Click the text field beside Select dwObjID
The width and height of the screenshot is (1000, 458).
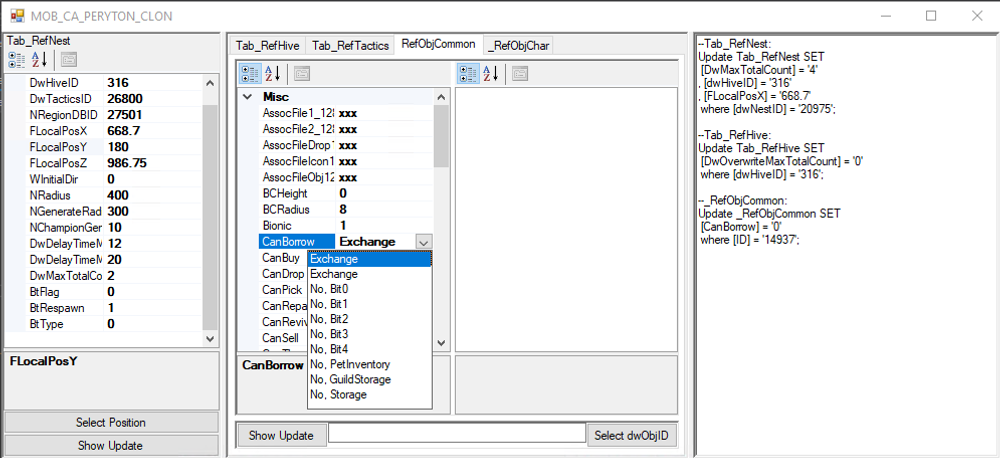pyautogui.click(x=457, y=434)
